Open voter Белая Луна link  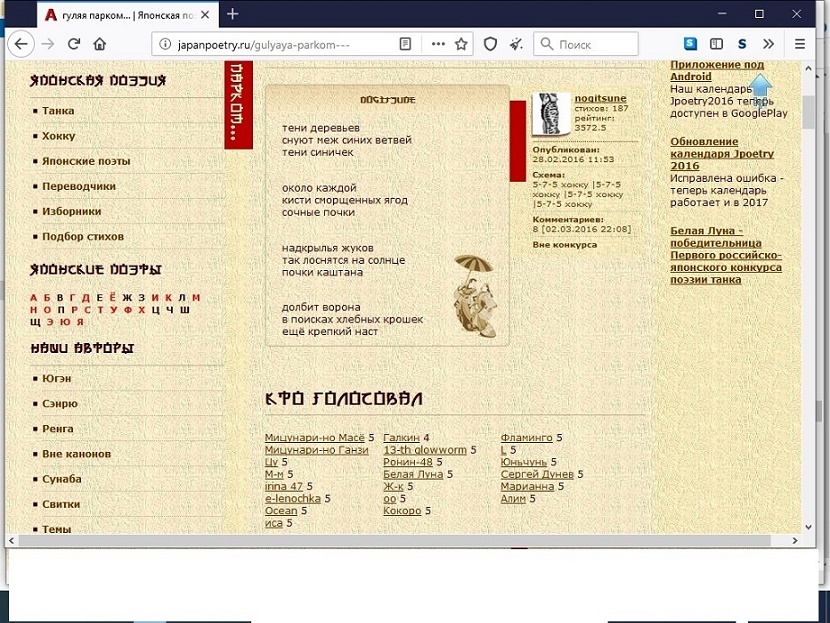(x=413, y=474)
